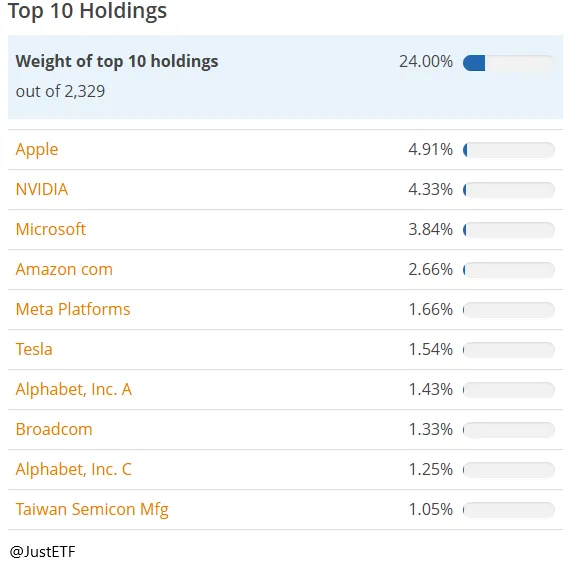Open the Taiwan Semicon Mfg link
568x568 pixels.
[x=92, y=510]
